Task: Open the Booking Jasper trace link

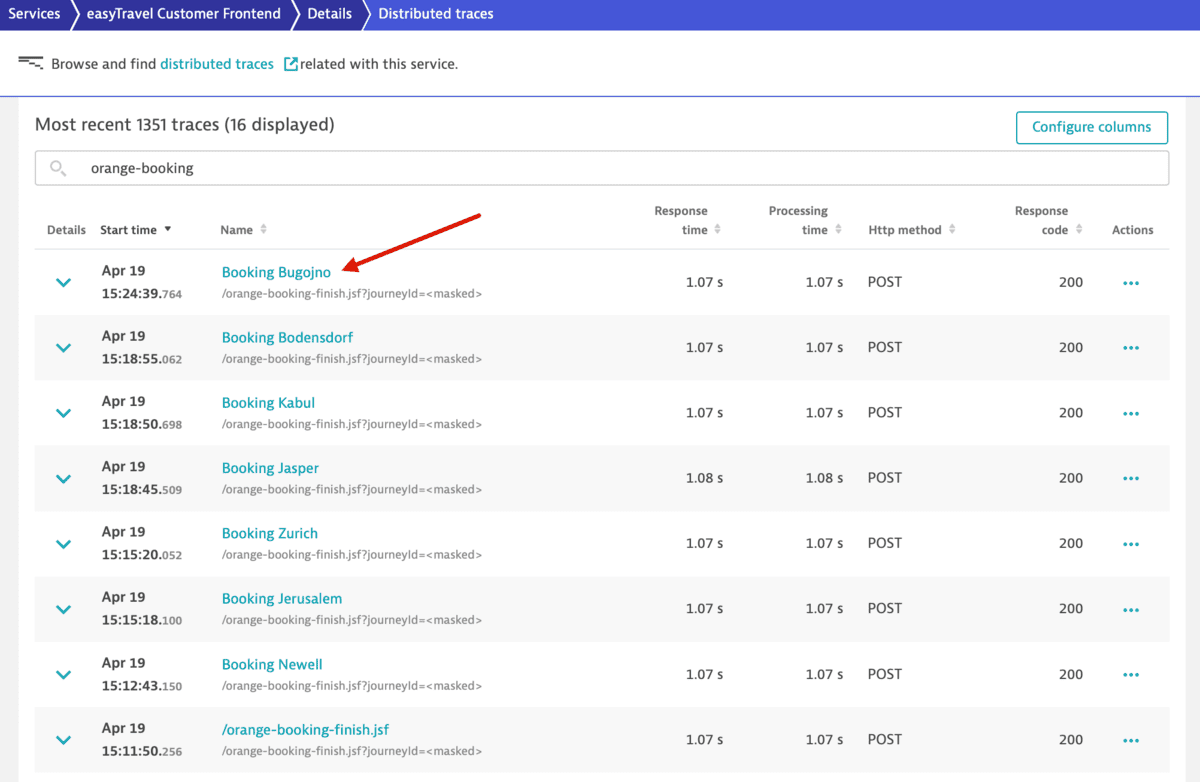Action: pyautogui.click(x=270, y=467)
